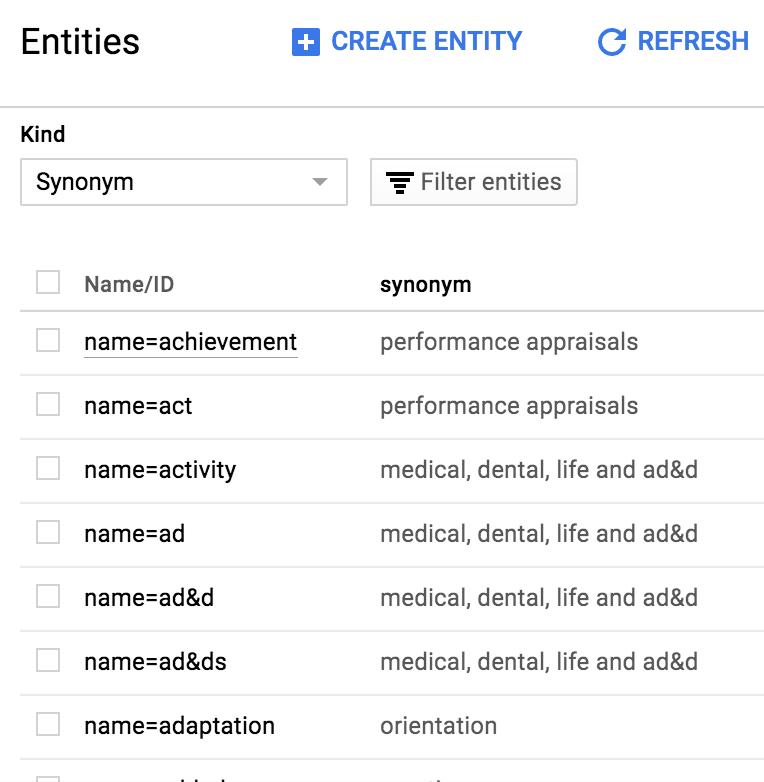Open the name=achievement entity link
Screen dimensions: 764x782
click(190, 342)
